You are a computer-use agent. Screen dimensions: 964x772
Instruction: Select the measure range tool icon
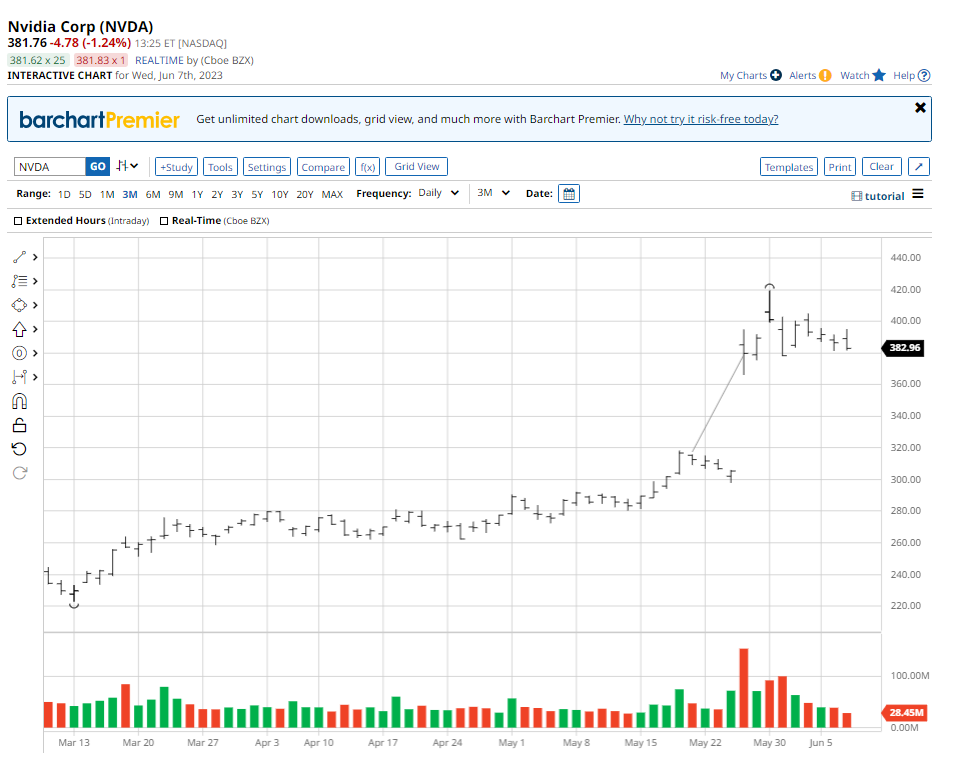click(19, 377)
